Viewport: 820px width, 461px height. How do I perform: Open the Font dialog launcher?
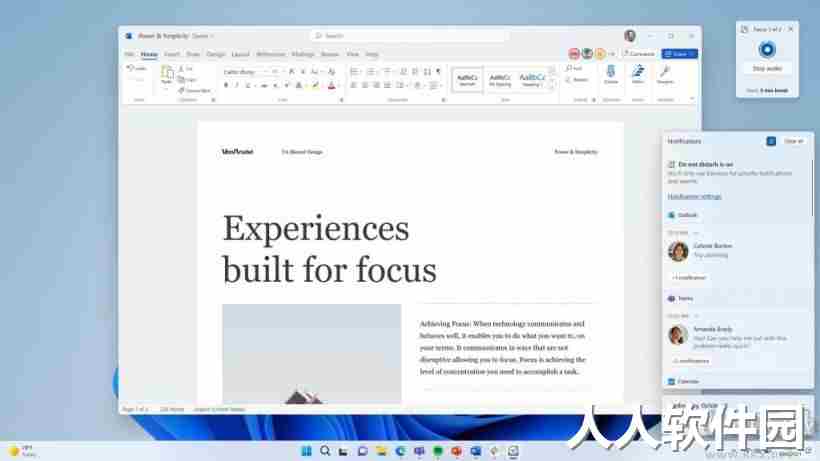point(341,99)
